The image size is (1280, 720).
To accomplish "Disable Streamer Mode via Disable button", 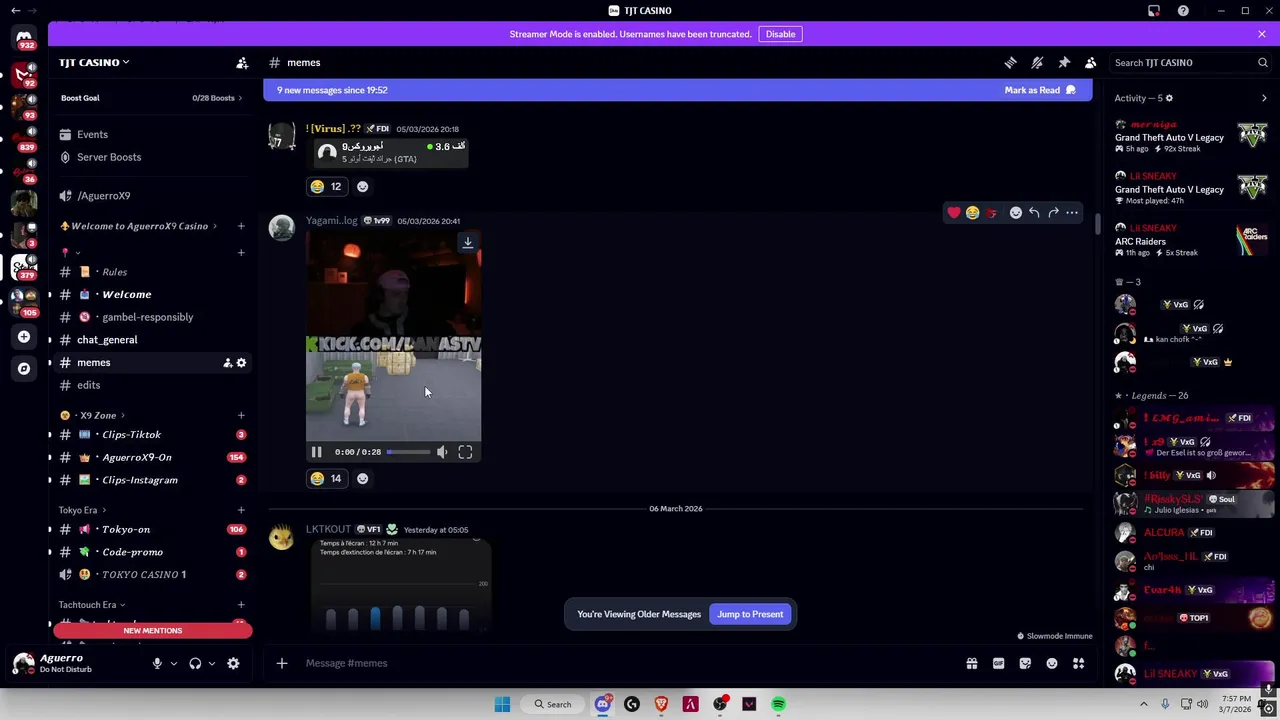I will (x=780, y=34).
